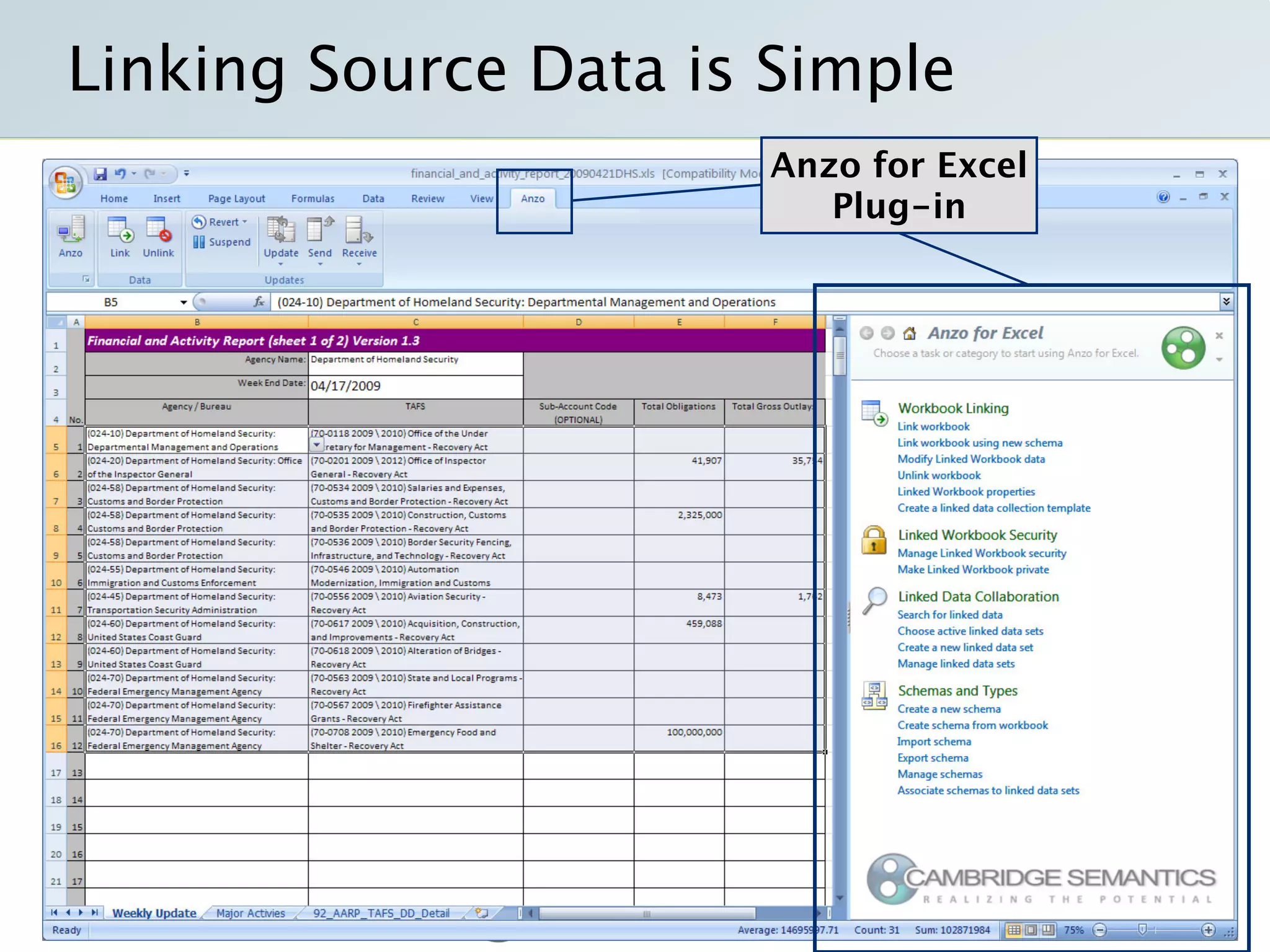Screen dimensions: 1270x952
Task: Click the Workbook Linking category icon
Action: tap(874, 413)
